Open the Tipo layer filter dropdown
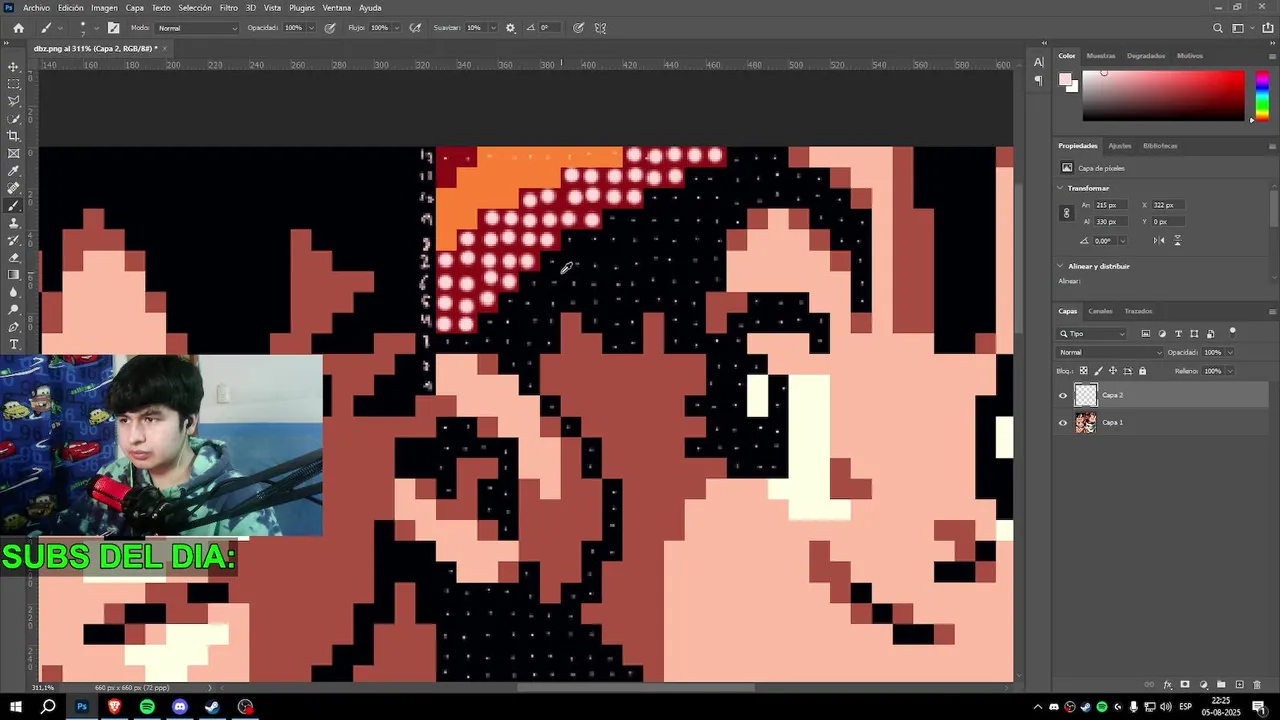Viewport: 1280px width, 720px height. (x=1092, y=334)
